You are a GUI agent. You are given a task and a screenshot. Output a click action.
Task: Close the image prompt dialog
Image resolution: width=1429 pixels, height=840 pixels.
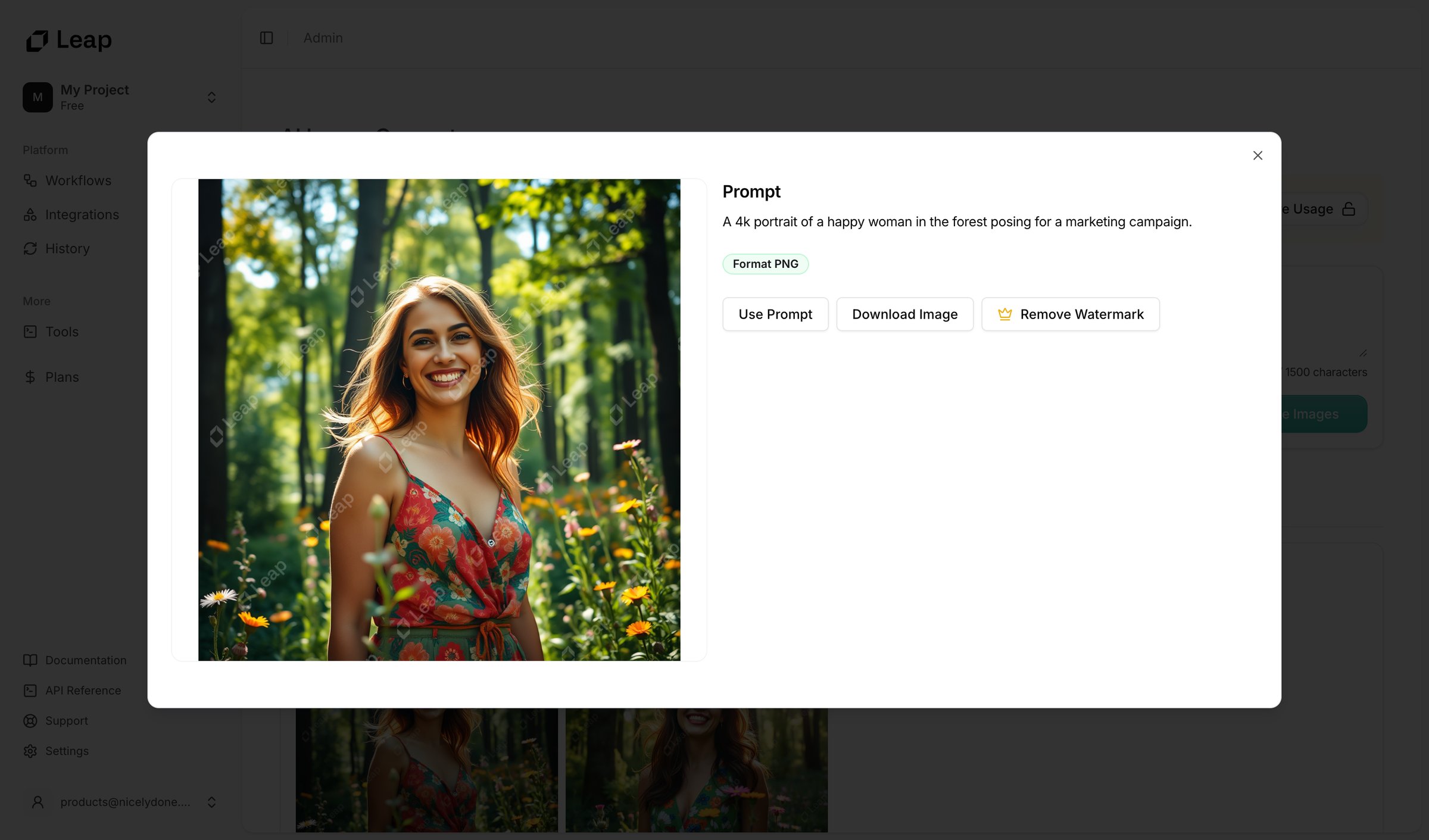[x=1258, y=155]
